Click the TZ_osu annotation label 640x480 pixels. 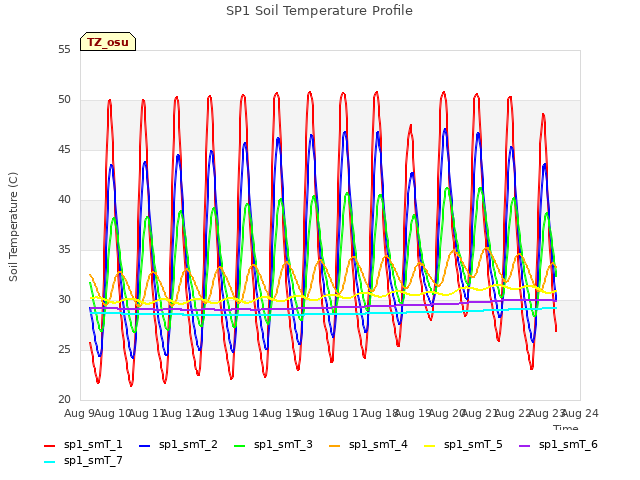pyautogui.click(x=108, y=42)
